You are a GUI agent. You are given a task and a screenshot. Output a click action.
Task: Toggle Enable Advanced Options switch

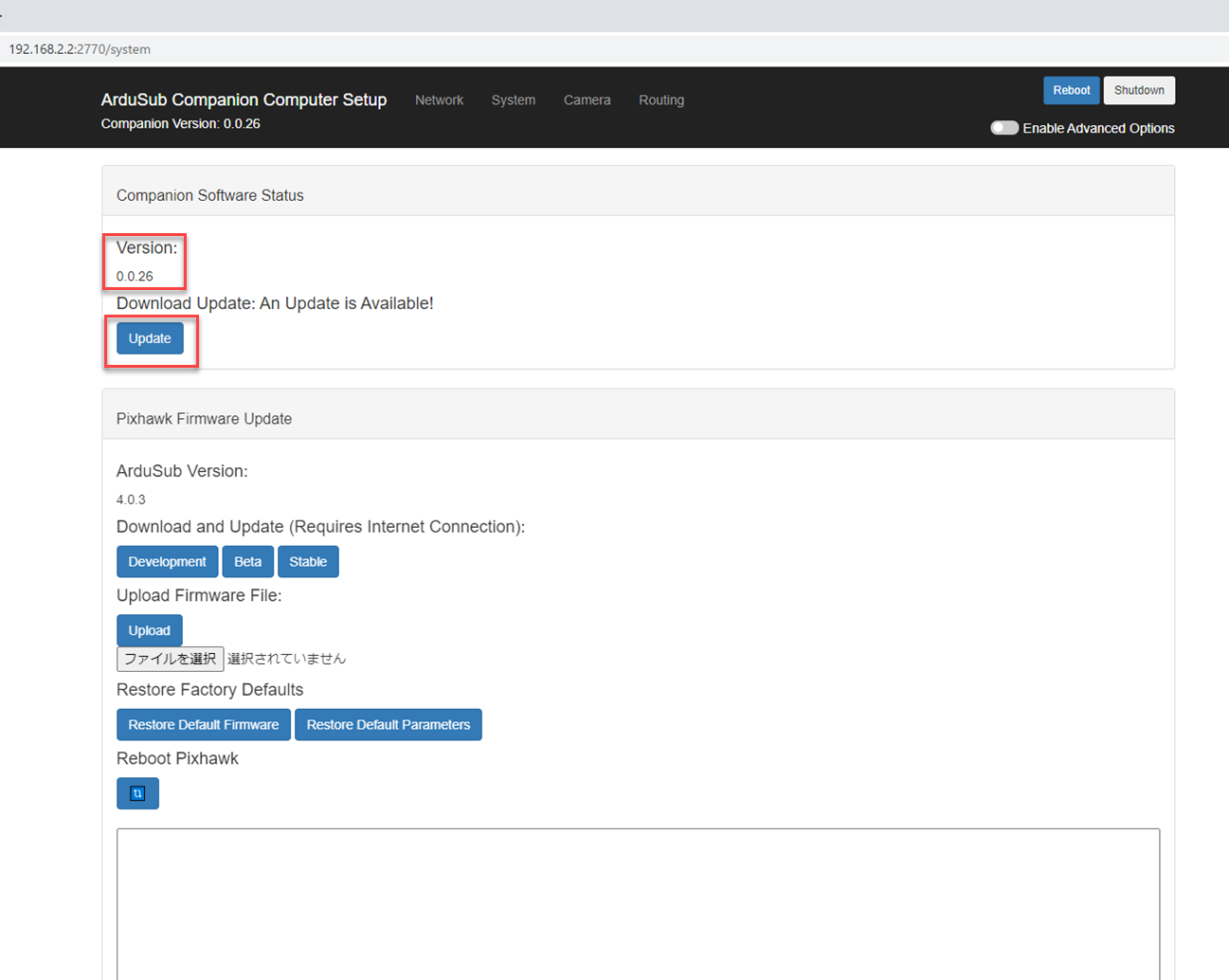1004,128
